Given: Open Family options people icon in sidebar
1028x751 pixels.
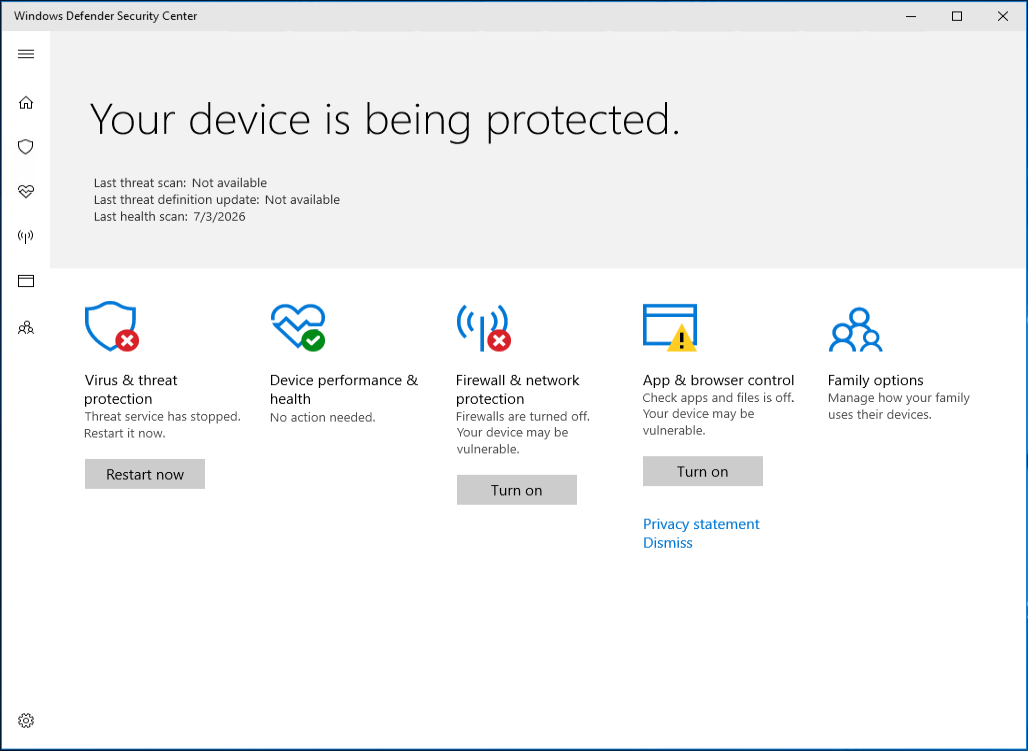Looking at the screenshot, I should pos(26,327).
